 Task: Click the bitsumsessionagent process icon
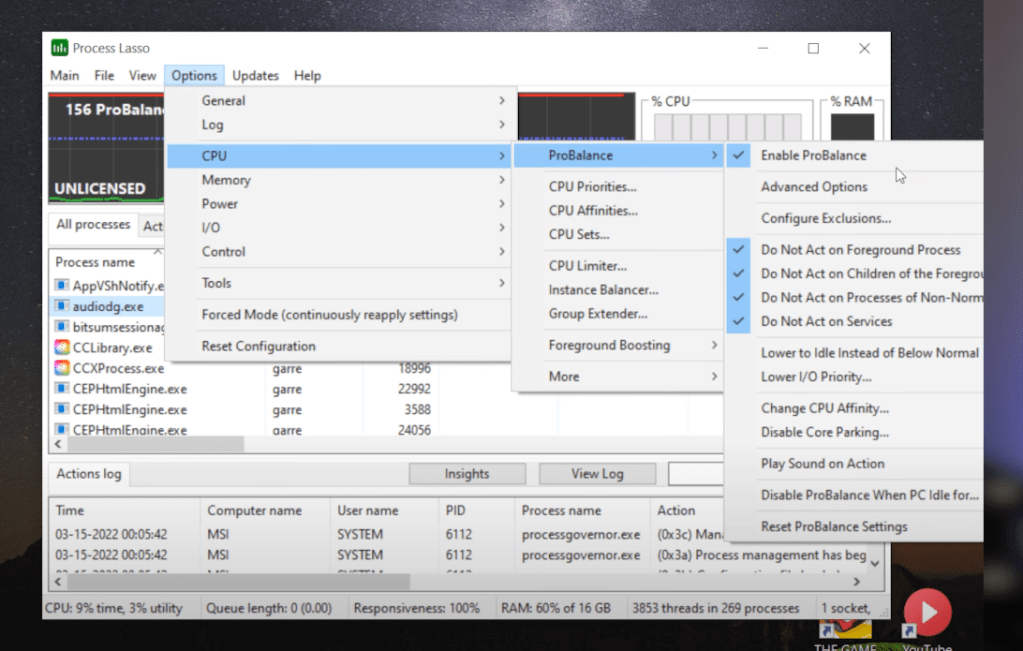62,326
